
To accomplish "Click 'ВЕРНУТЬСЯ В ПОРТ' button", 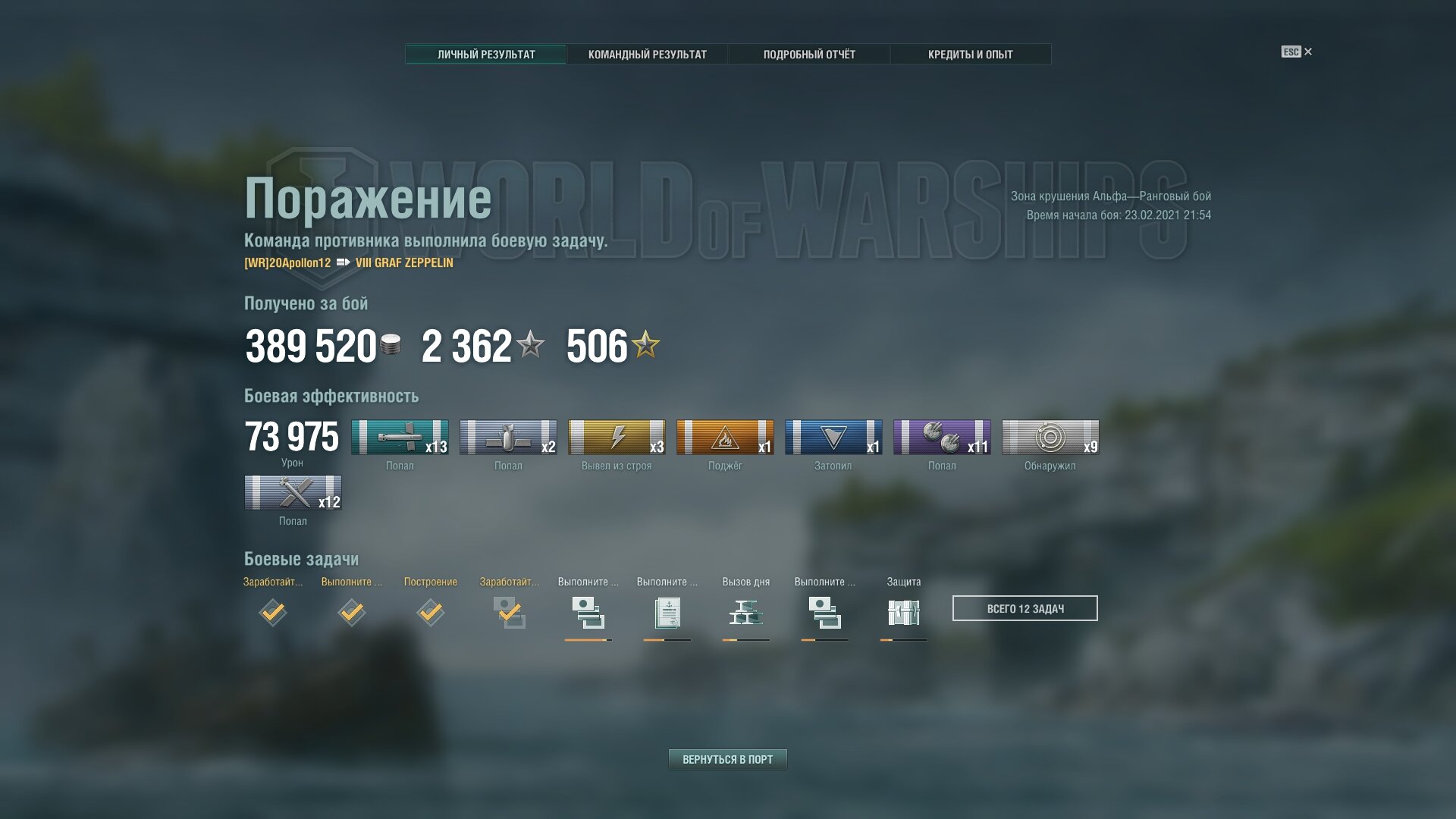I will pyautogui.click(x=728, y=759).
